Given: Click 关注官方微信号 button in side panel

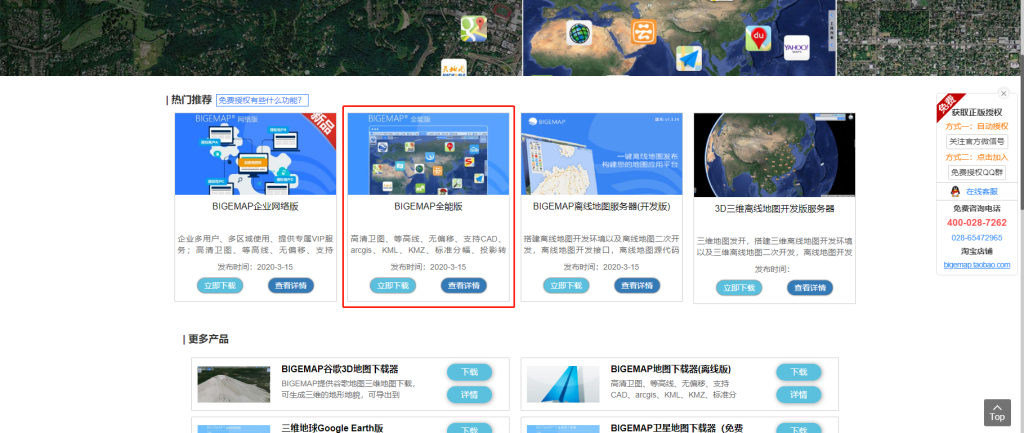Looking at the screenshot, I should point(977,141).
